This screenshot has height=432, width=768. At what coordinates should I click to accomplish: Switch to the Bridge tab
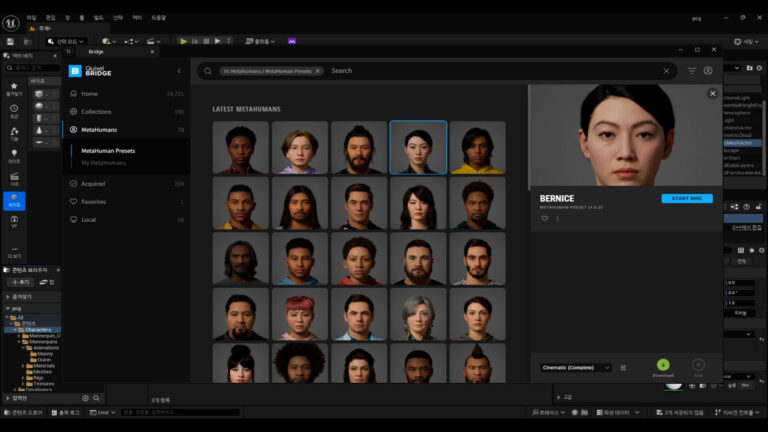click(96, 51)
